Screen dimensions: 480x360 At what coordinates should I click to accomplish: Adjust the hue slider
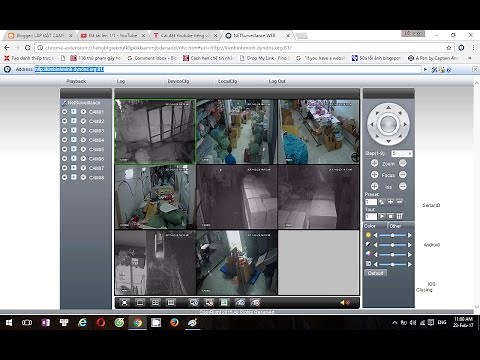pyautogui.click(x=393, y=264)
